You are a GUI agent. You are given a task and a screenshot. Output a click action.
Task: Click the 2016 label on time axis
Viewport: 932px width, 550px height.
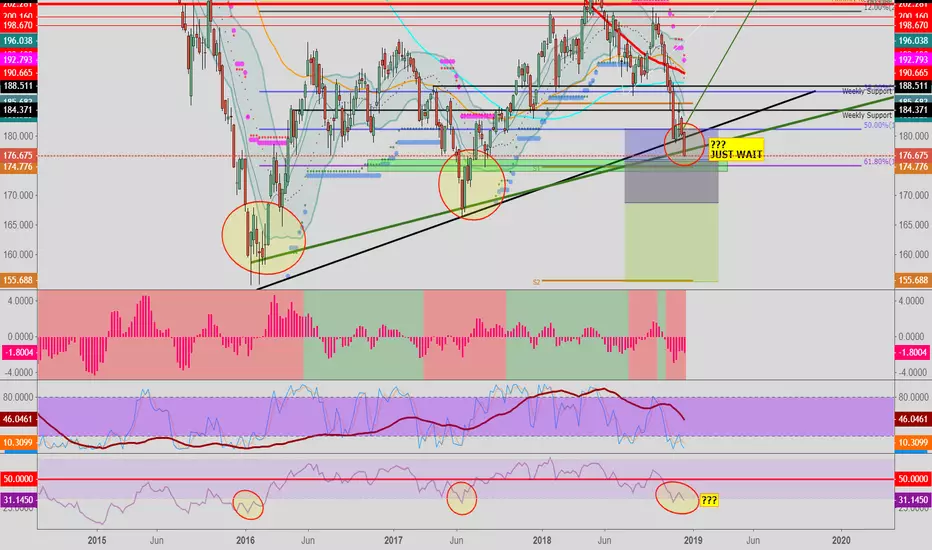[x=245, y=540]
